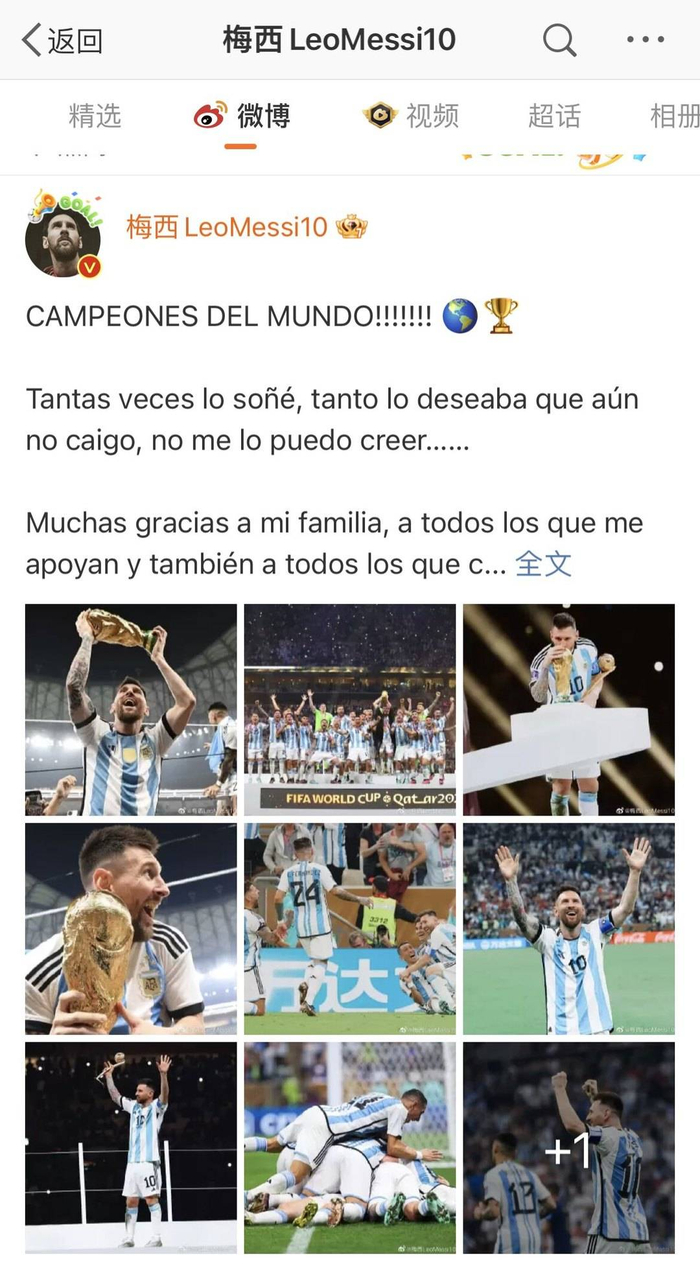700x1272 pixels.
Task: Switch to the 超话 tab
Action: (554, 116)
